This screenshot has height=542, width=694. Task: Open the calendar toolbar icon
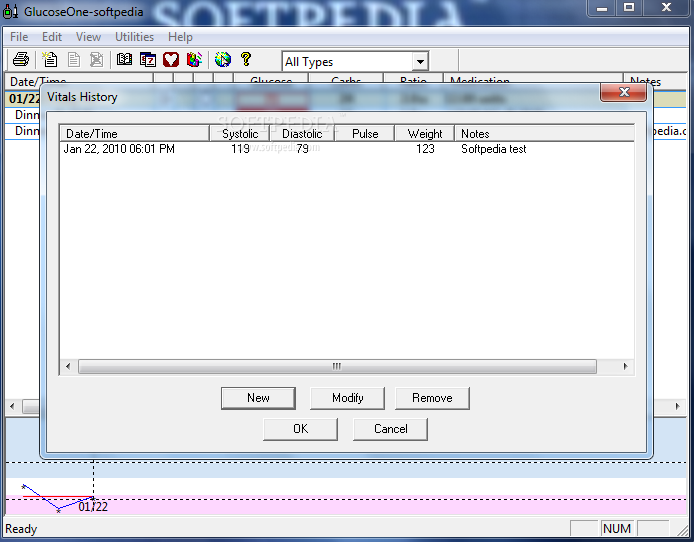tap(148, 59)
